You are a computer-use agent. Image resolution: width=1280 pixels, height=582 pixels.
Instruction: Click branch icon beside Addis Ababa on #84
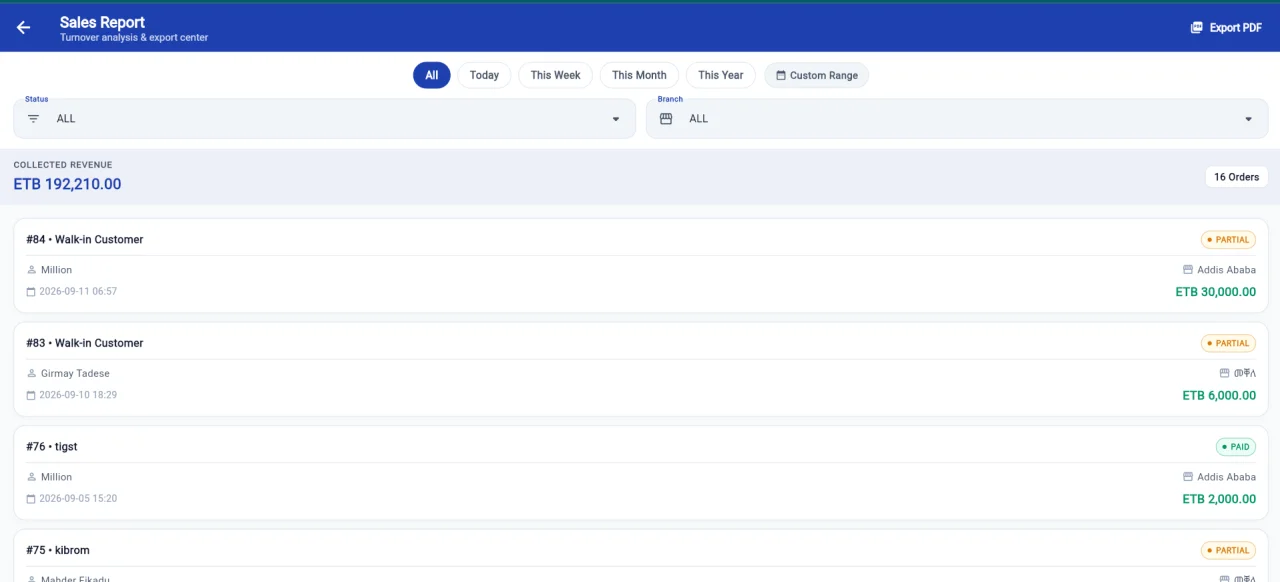tap(1188, 270)
